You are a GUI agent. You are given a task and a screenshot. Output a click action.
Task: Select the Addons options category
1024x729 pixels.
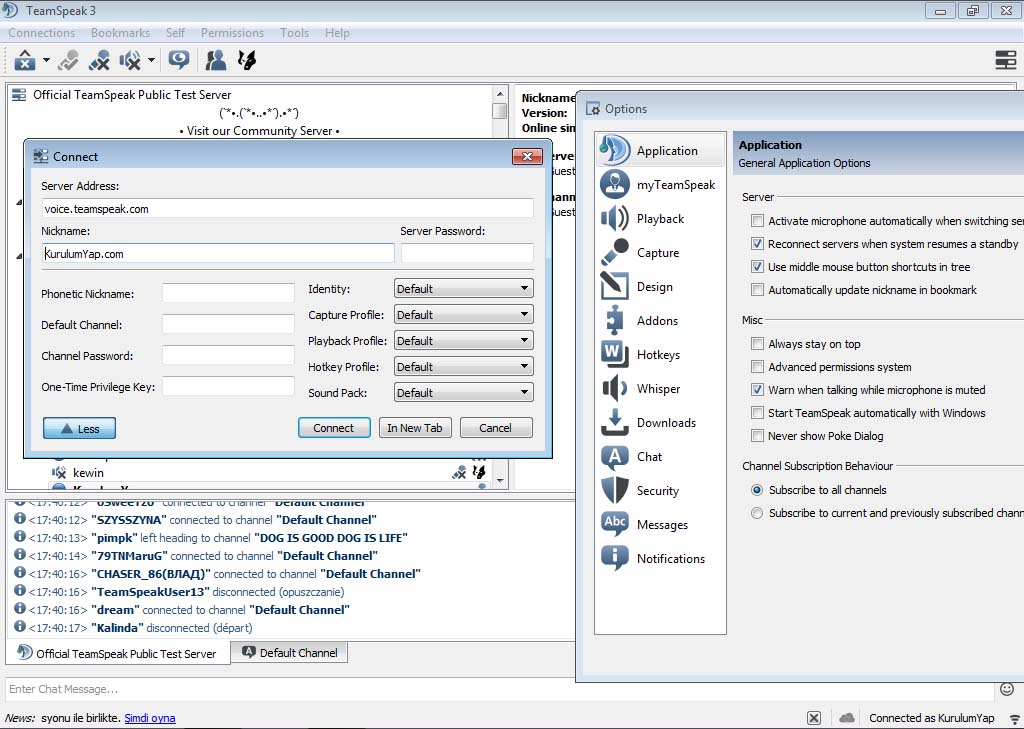click(x=660, y=321)
